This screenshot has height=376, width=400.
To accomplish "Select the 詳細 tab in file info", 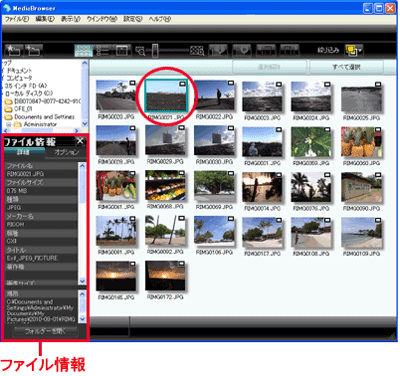I will pyautogui.click(x=24, y=152).
